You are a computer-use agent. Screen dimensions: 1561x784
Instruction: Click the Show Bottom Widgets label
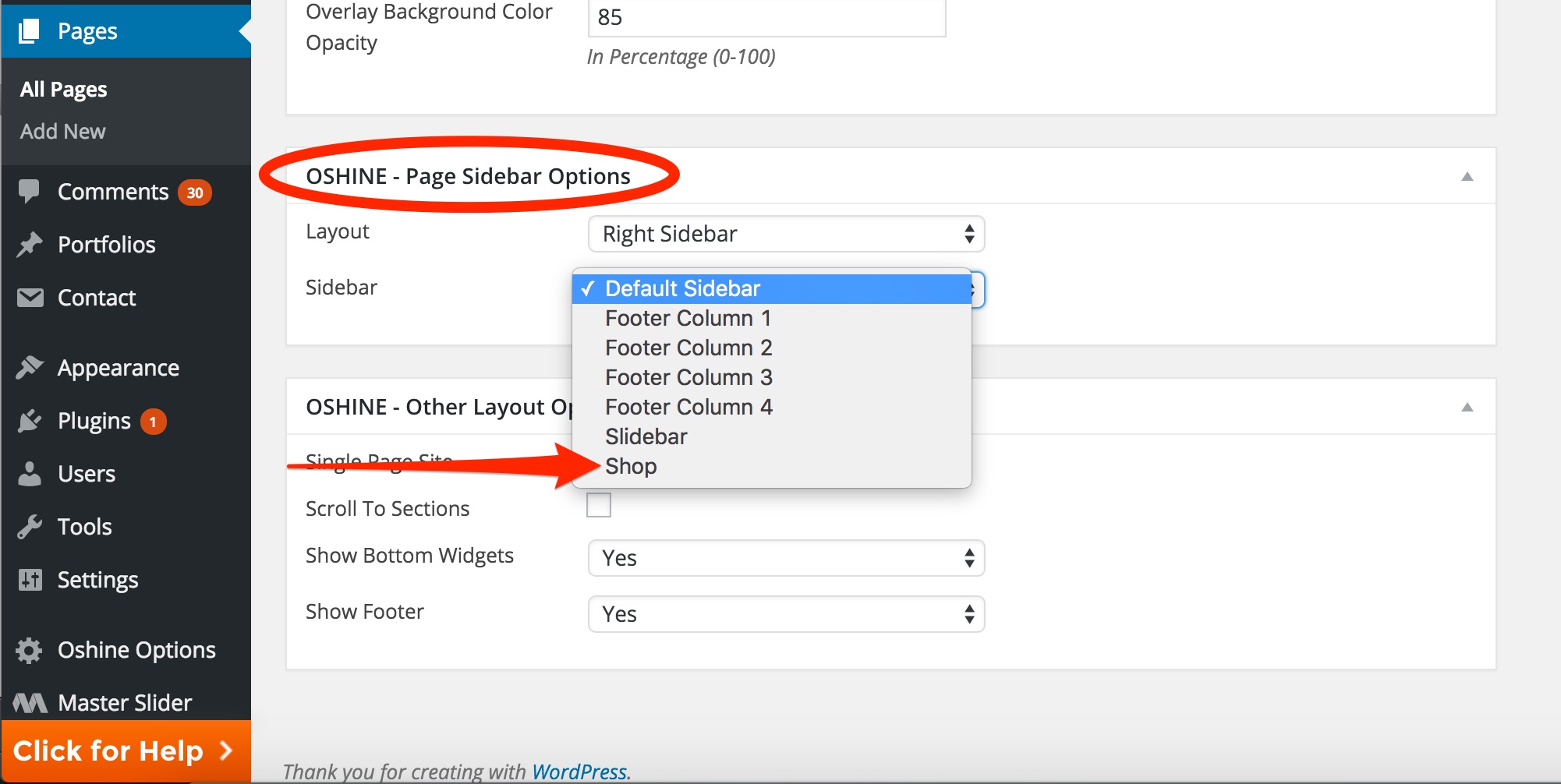(x=409, y=556)
